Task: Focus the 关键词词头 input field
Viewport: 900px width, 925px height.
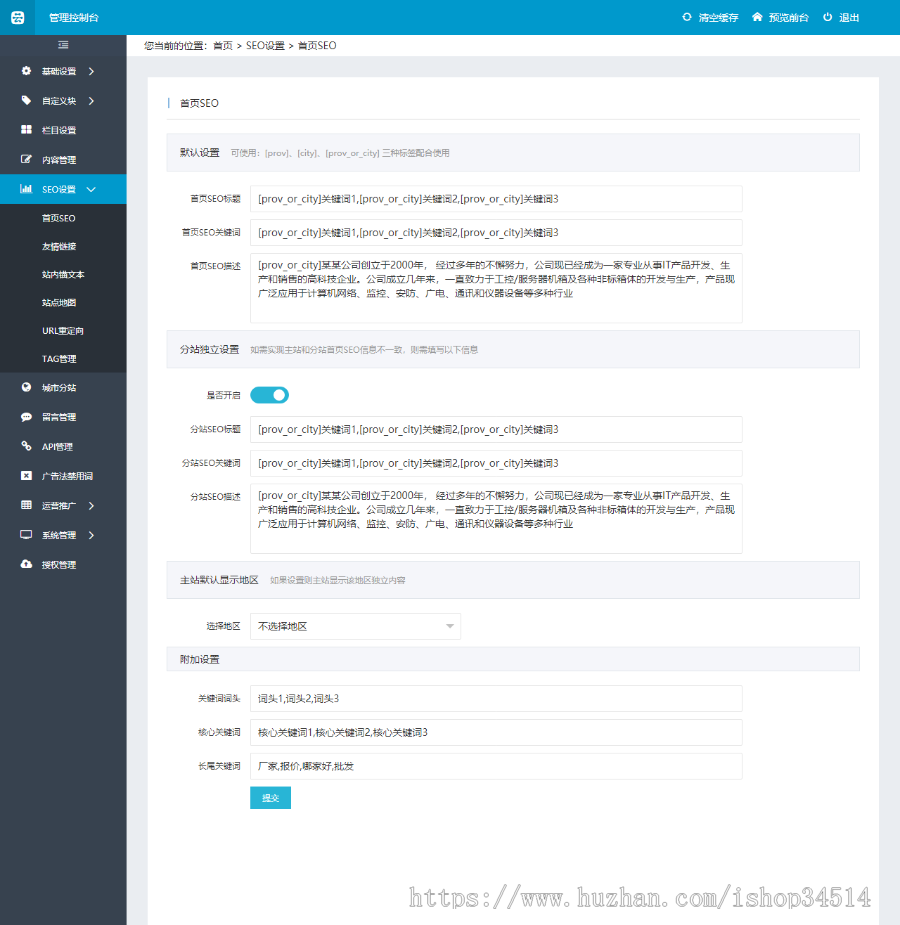Action: pos(496,698)
